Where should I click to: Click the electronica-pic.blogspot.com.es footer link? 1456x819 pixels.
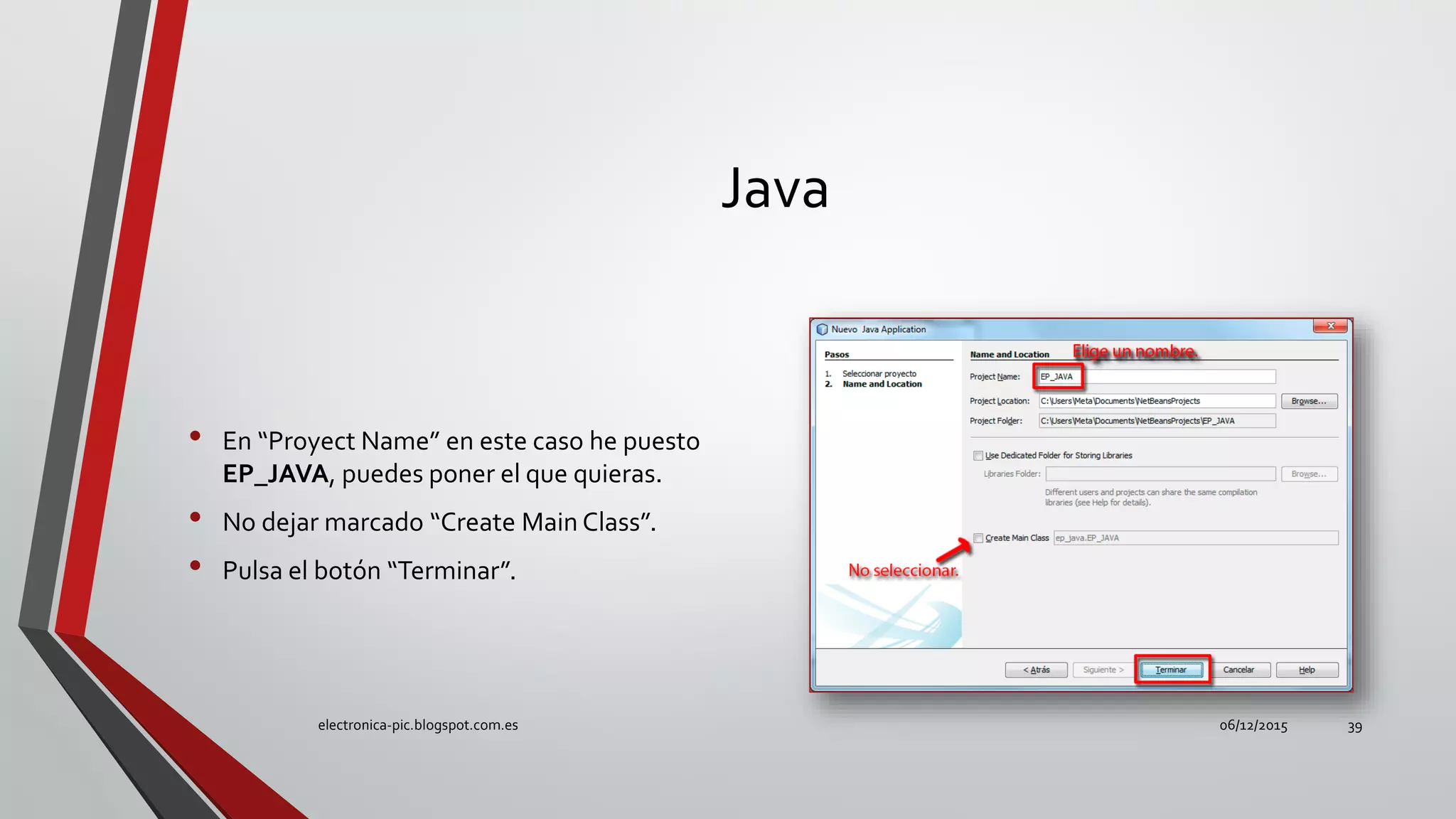417,725
